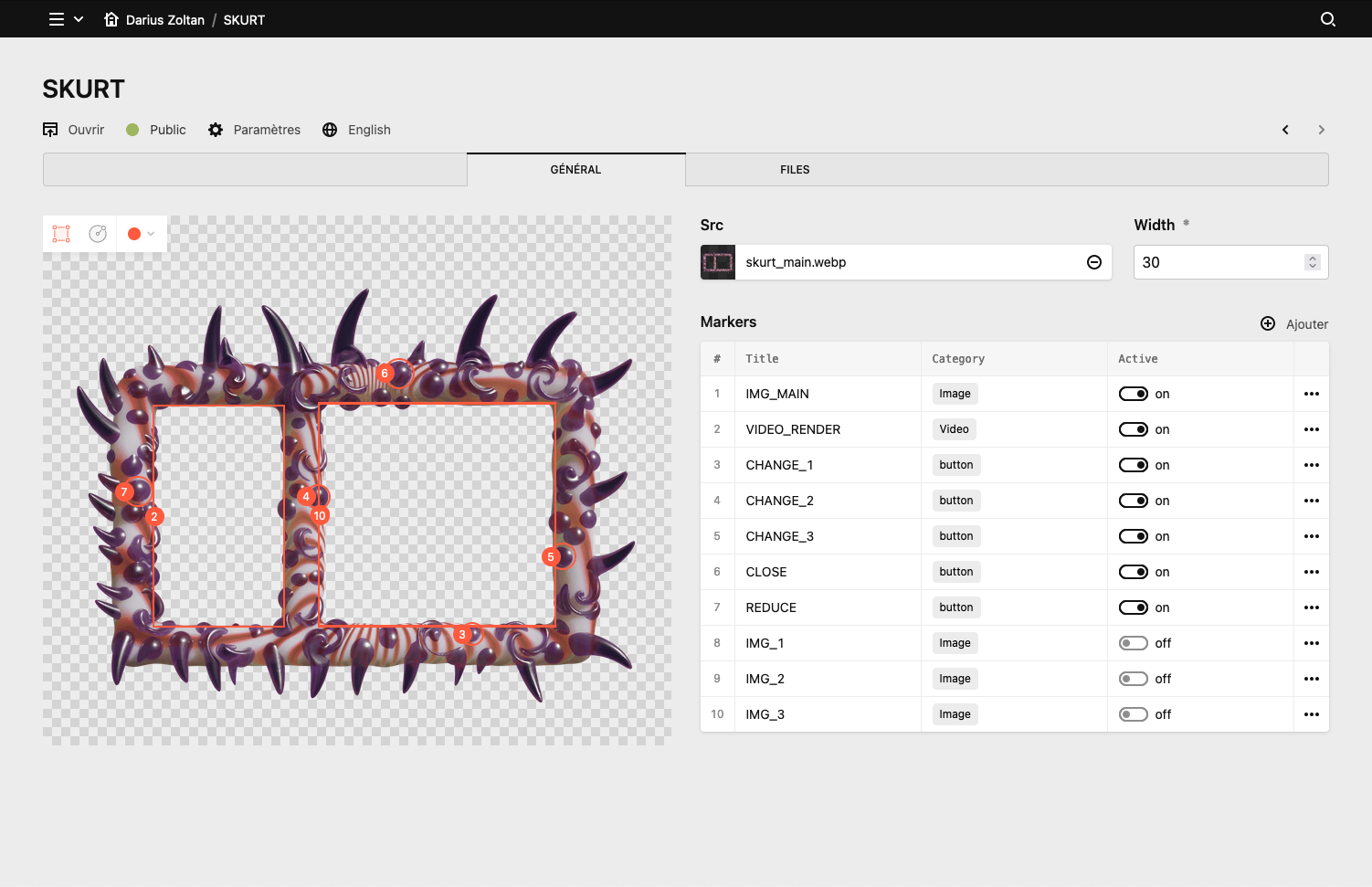Screen dimensions: 1372x887
Task: Toggle VIDEO_RENDER active switch
Action: [1134, 429]
